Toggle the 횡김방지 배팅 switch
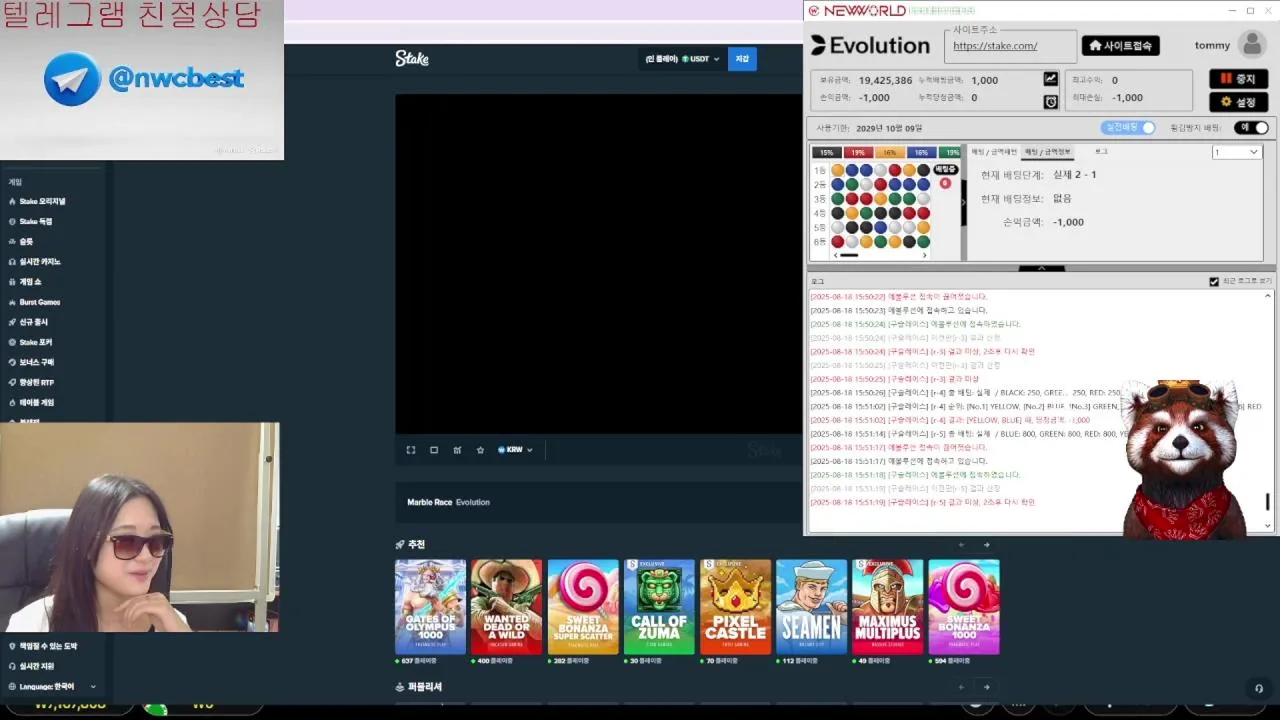 click(1251, 128)
